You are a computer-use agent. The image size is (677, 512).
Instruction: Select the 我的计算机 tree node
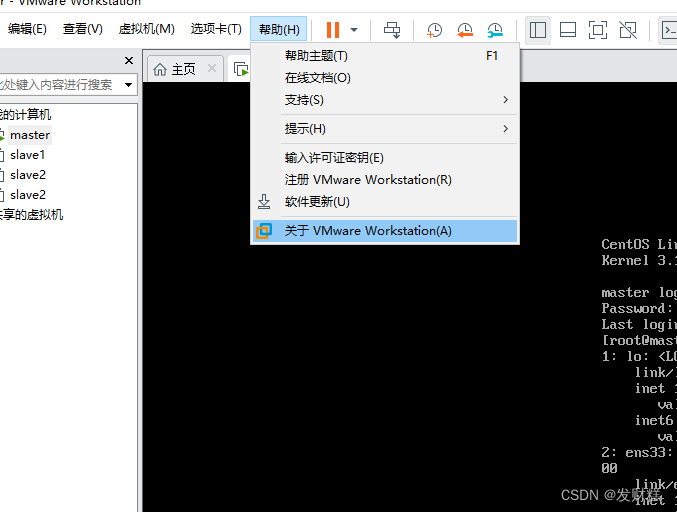(x=25, y=114)
